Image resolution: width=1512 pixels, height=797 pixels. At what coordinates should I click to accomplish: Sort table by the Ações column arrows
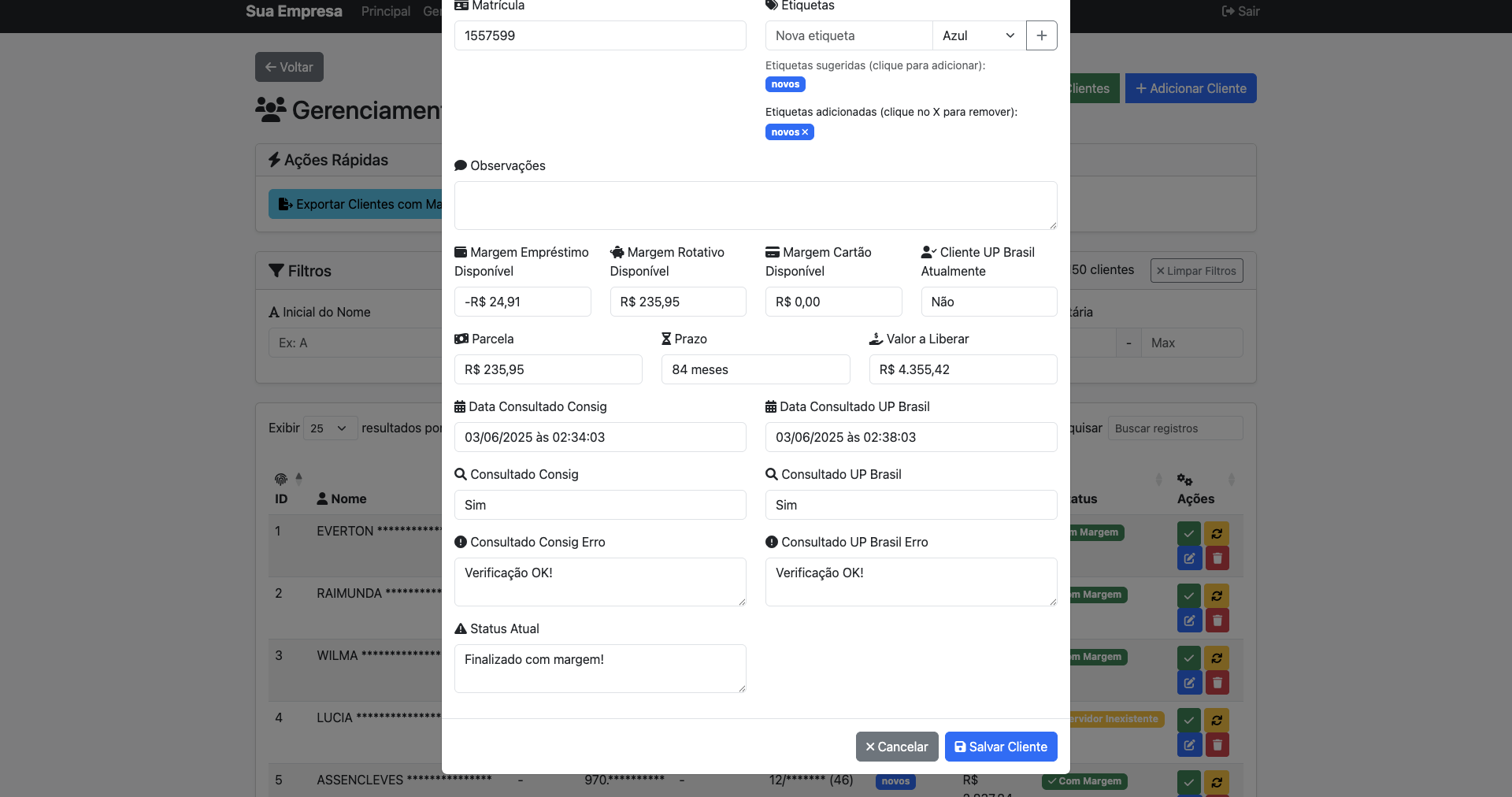point(1231,480)
